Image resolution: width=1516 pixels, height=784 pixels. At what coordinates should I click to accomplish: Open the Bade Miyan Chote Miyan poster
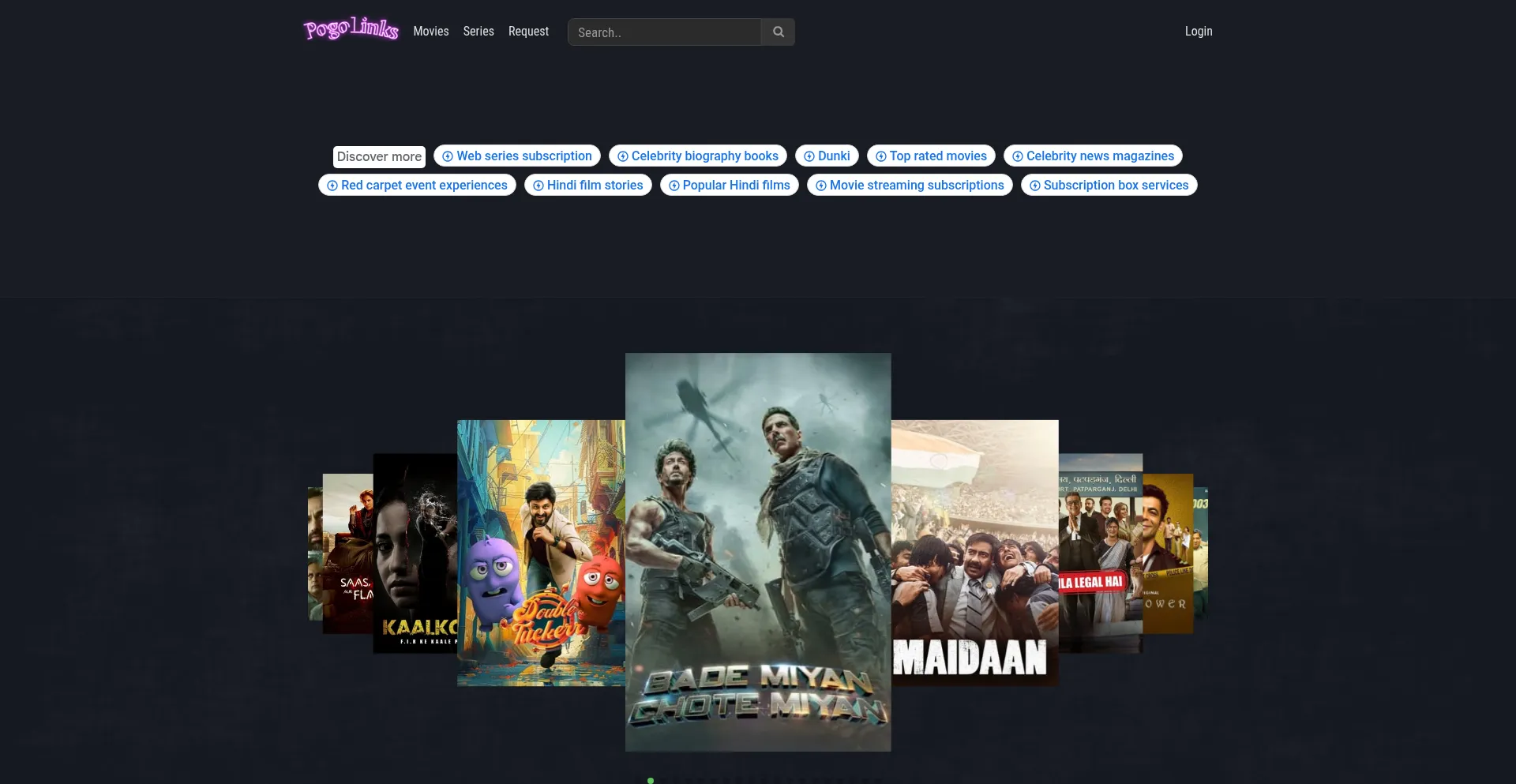point(758,552)
